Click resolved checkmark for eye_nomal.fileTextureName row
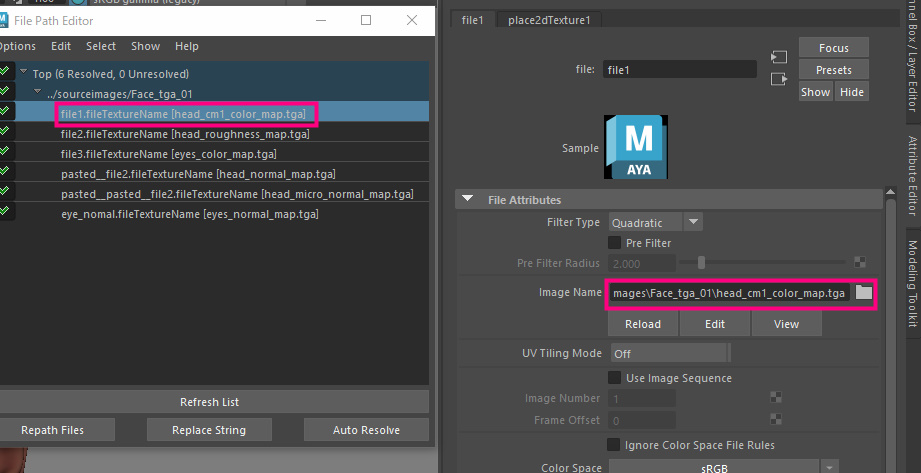The image size is (921, 473). pos(5,210)
